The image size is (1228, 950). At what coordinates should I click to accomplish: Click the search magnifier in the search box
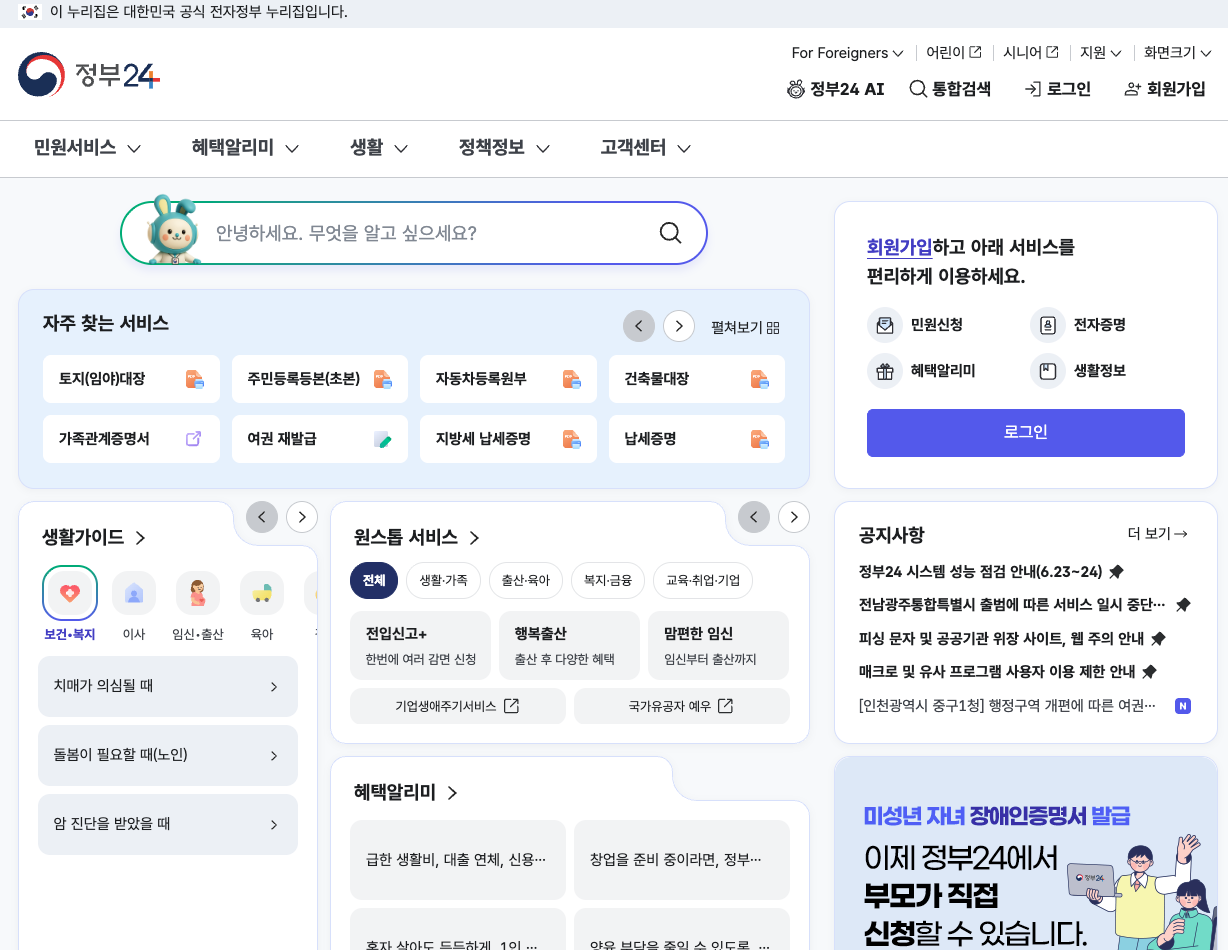tap(670, 233)
